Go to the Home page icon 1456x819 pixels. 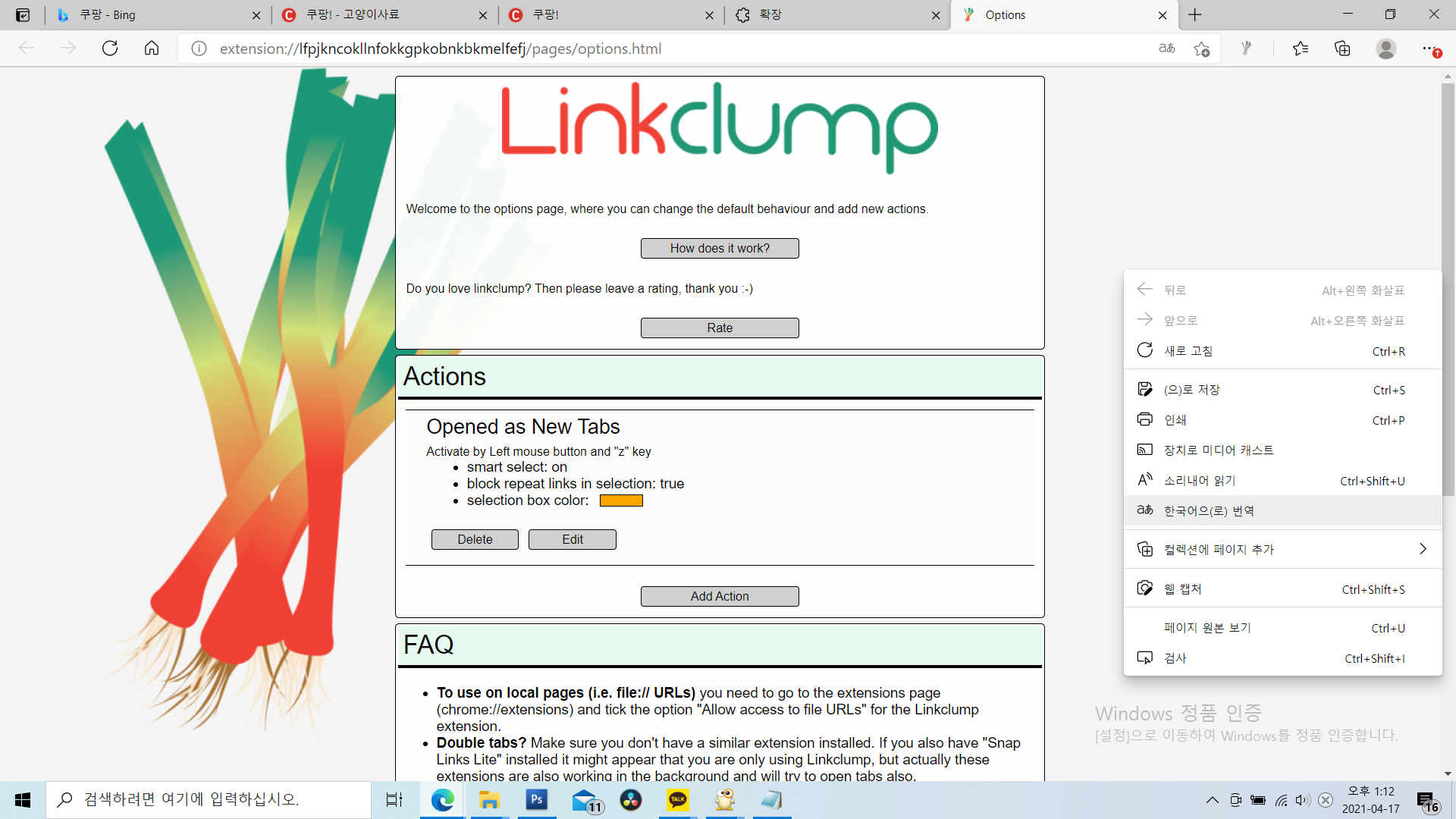tap(152, 49)
